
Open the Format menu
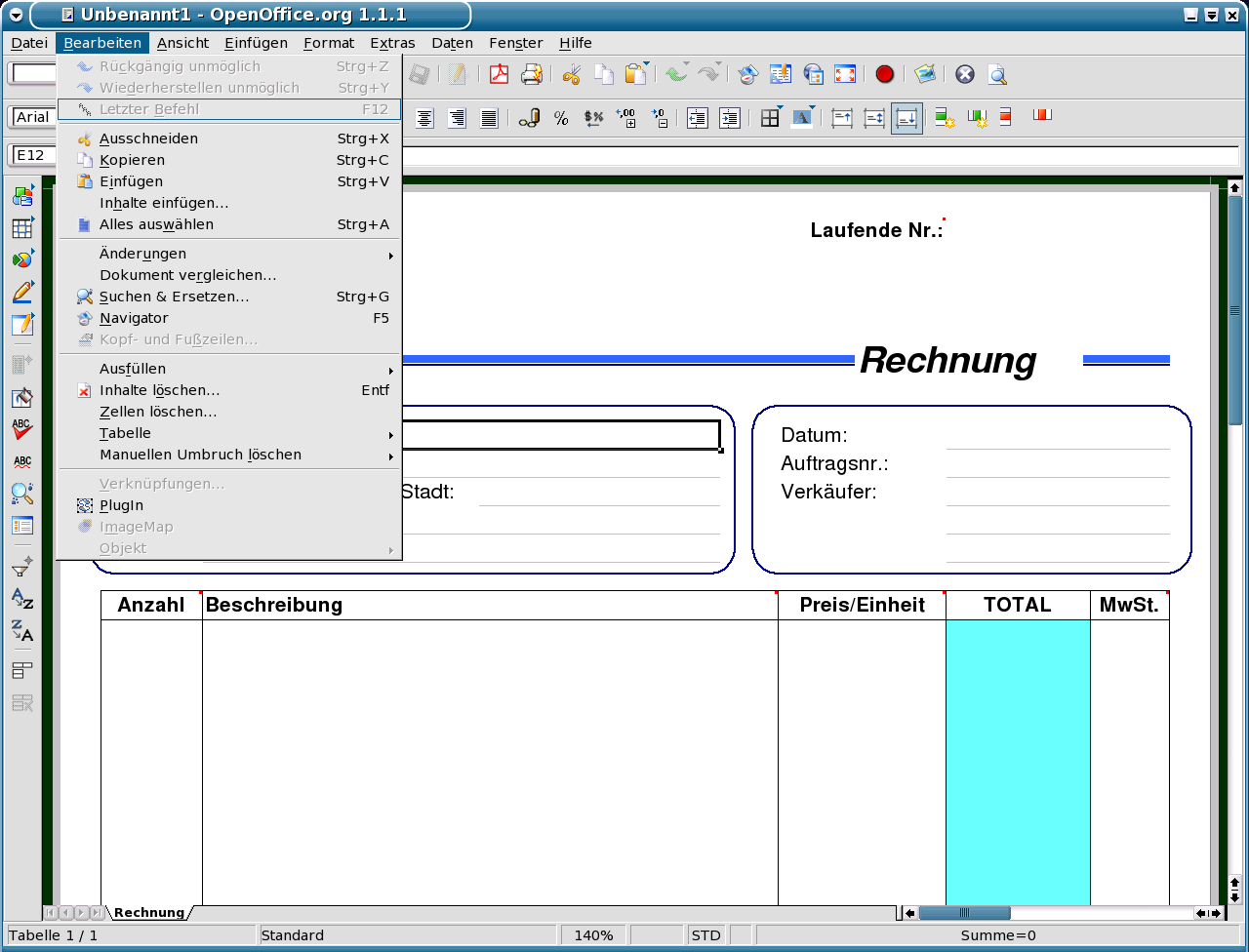329,43
